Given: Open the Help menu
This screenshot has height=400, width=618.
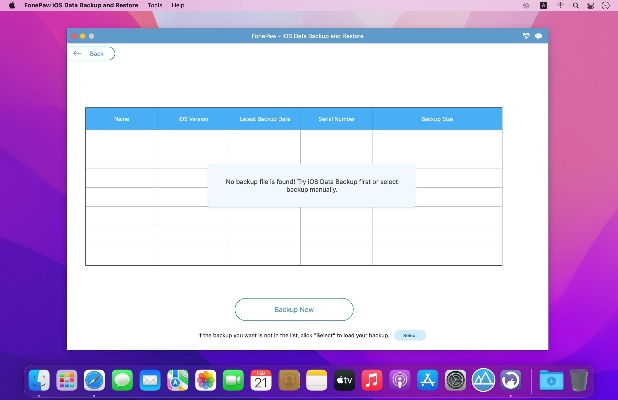Looking at the screenshot, I should click(178, 5).
